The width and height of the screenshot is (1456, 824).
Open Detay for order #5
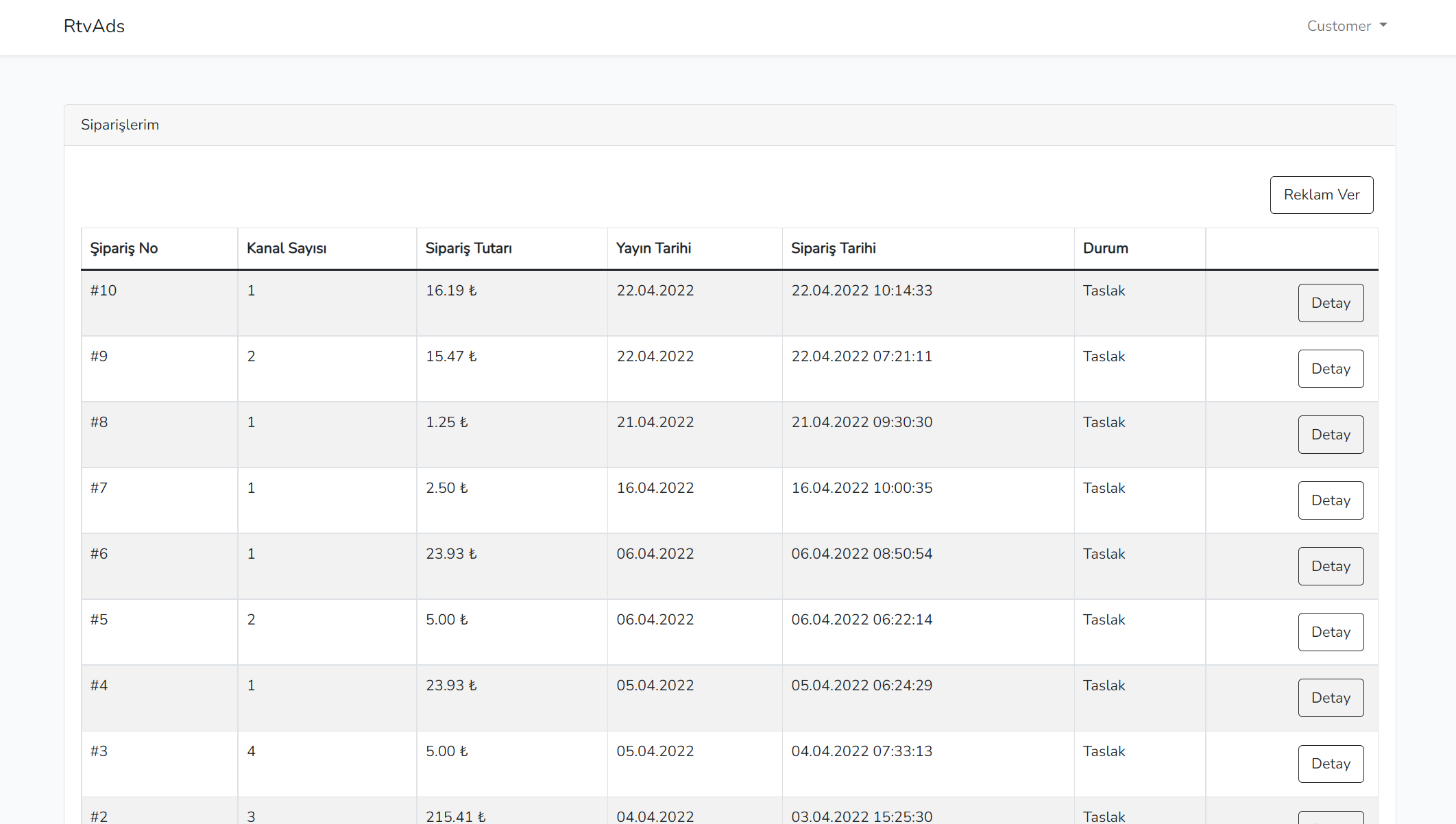click(x=1331, y=632)
